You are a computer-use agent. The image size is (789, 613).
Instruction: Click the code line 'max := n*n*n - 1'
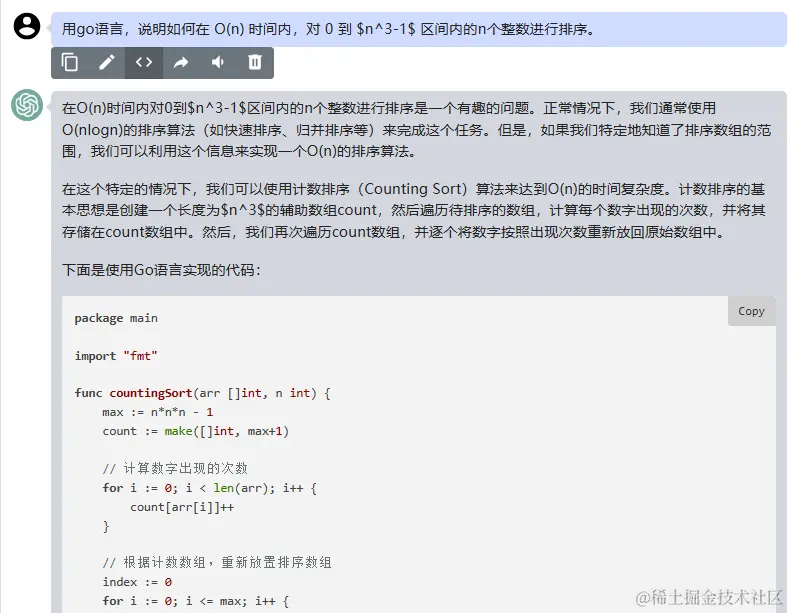click(157, 412)
